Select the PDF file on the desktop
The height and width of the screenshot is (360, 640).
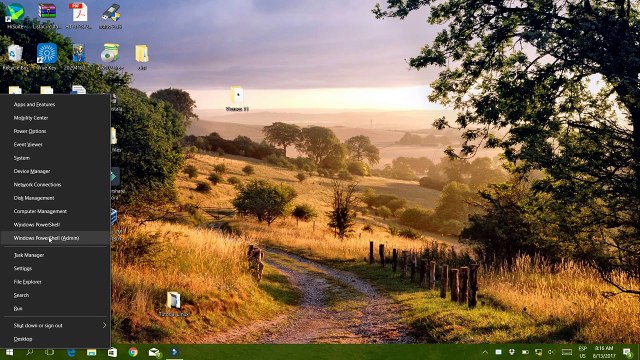(x=79, y=16)
